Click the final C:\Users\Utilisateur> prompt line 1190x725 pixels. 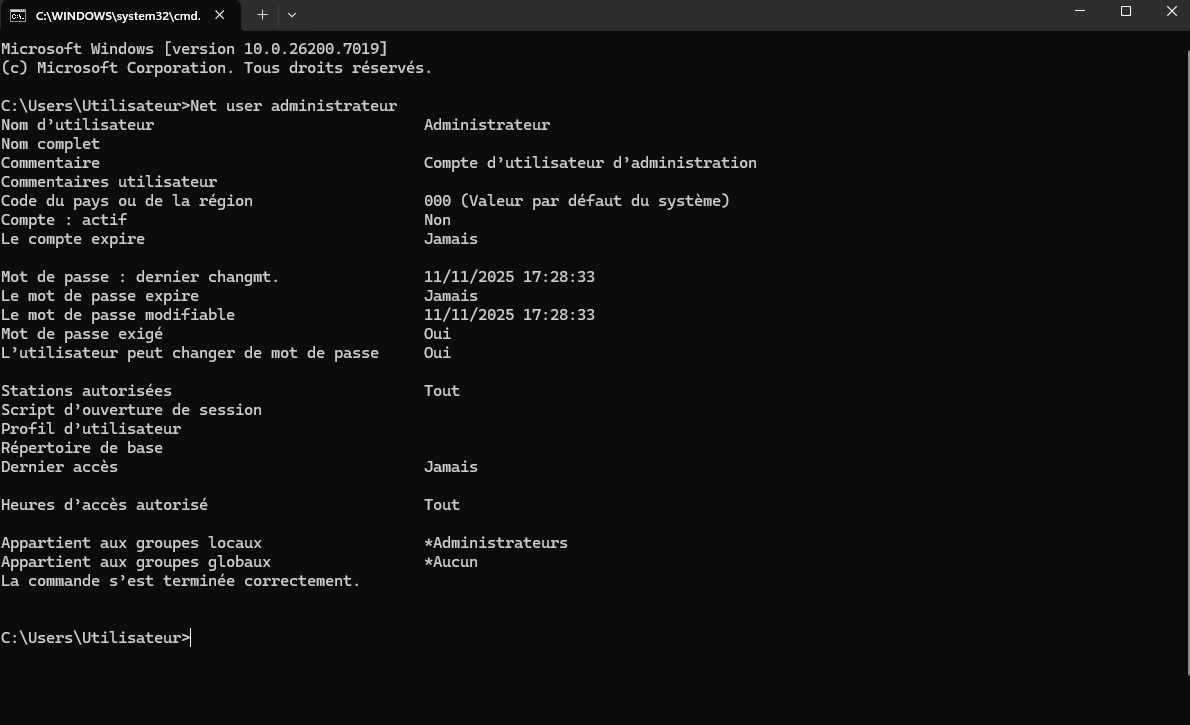[x=96, y=638]
